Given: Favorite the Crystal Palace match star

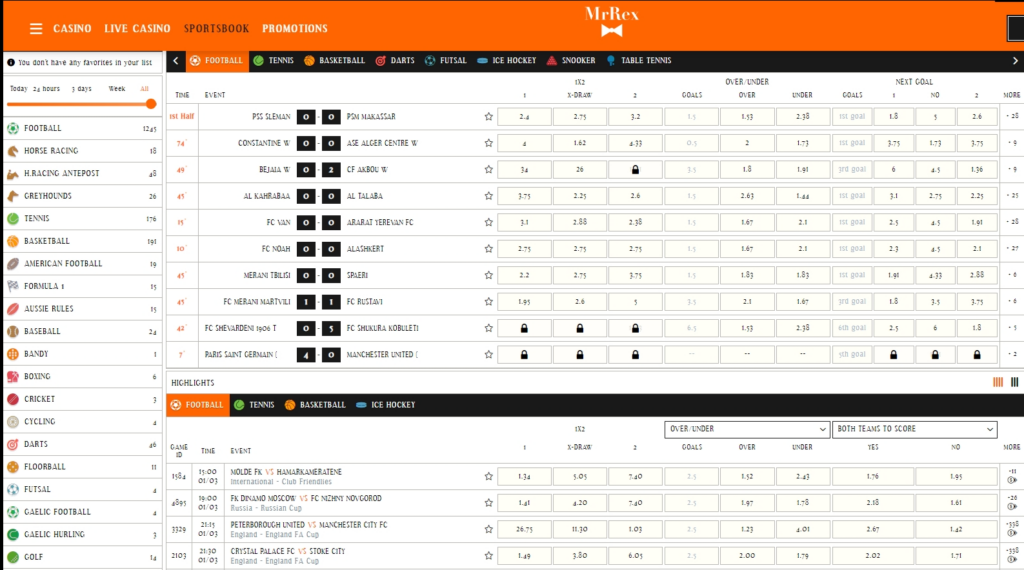Looking at the screenshot, I should click(x=488, y=556).
